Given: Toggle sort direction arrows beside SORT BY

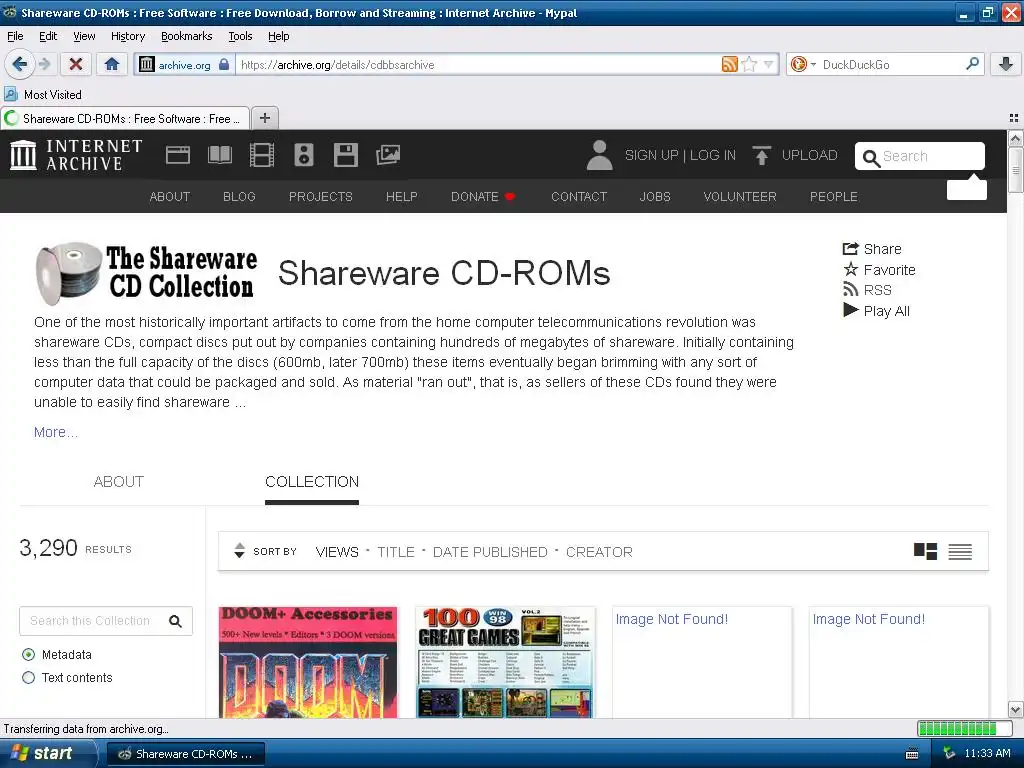Looking at the screenshot, I should point(240,551).
